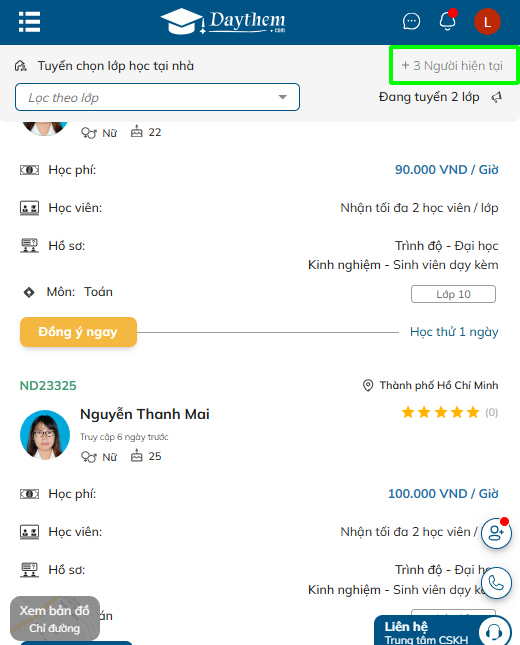520x645 pixels.
Task: Open tutor code ND23325
Action: coord(48,385)
